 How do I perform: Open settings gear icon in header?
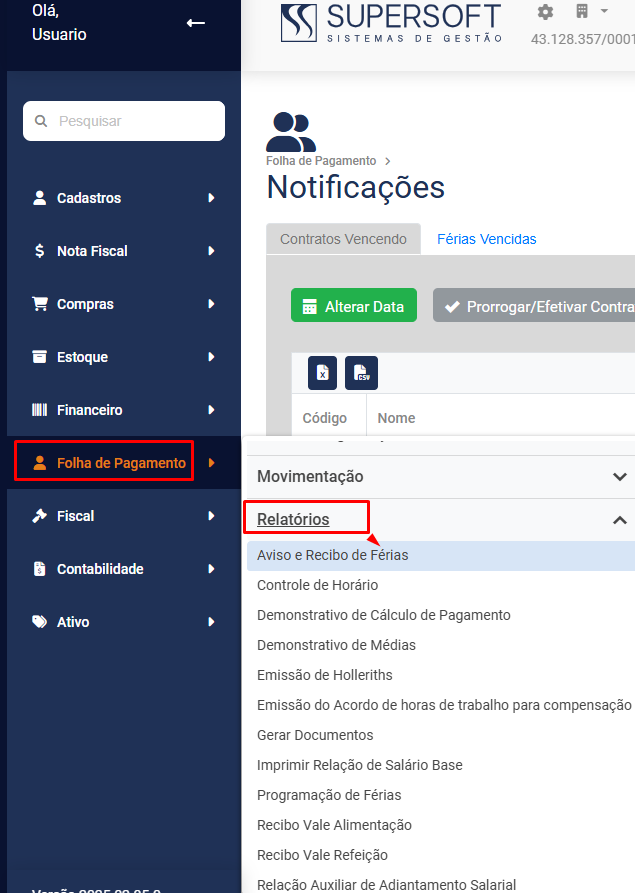click(x=545, y=12)
